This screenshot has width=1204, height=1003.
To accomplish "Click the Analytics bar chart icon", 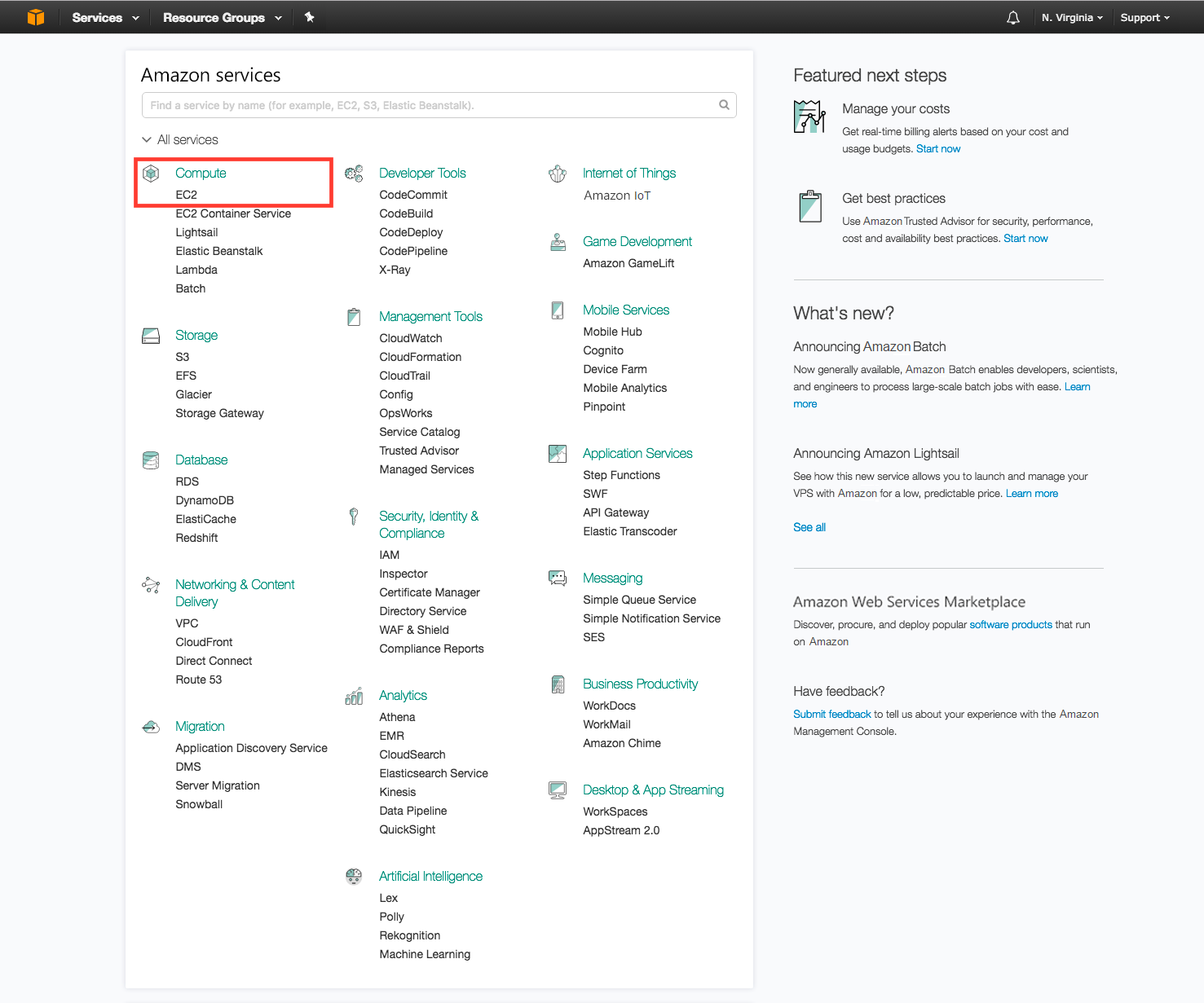I will click(x=354, y=695).
